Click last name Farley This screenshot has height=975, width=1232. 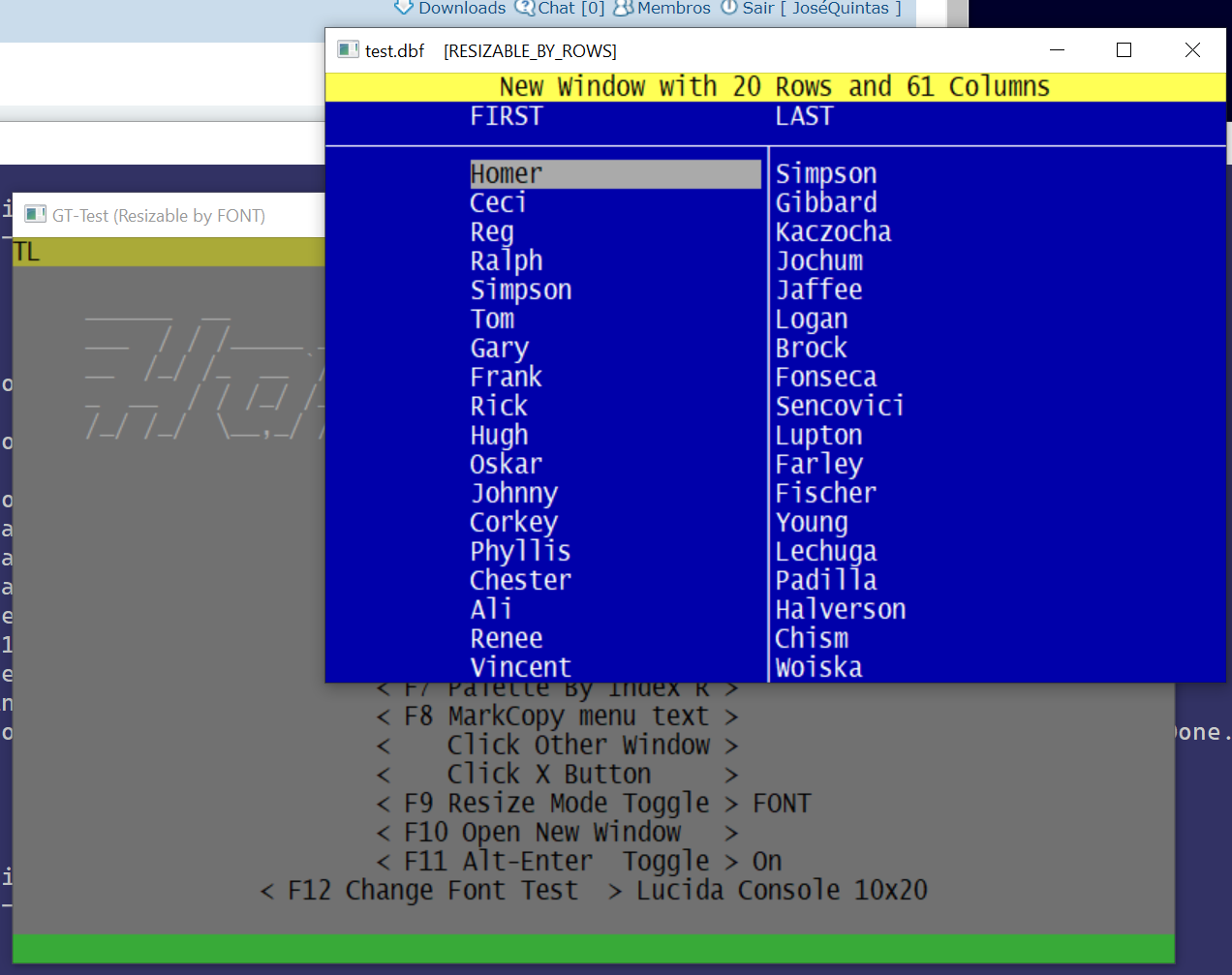[x=819, y=465]
